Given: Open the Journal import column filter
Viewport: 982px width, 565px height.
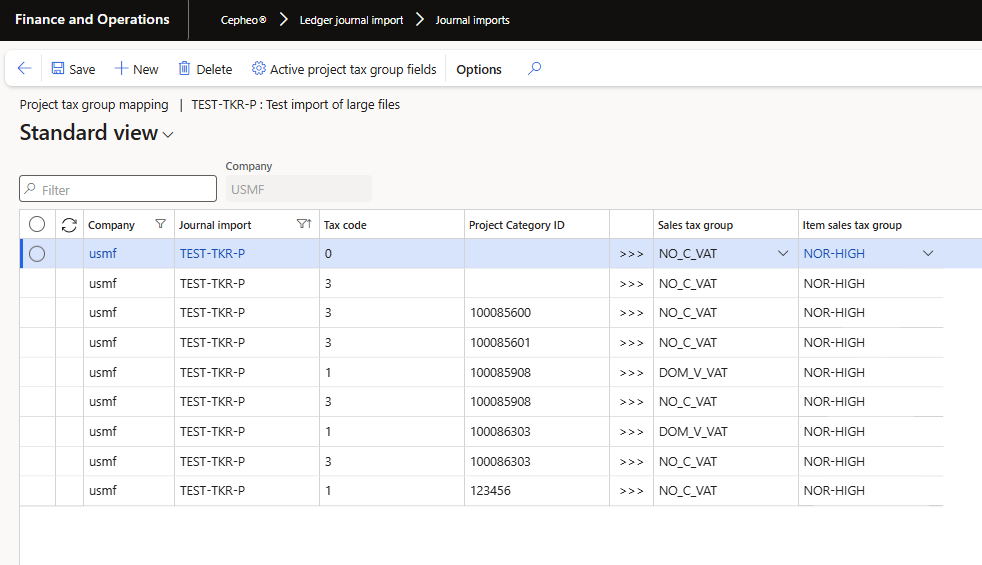Looking at the screenshot, I should pyautogui.click(x=304, y=224).
